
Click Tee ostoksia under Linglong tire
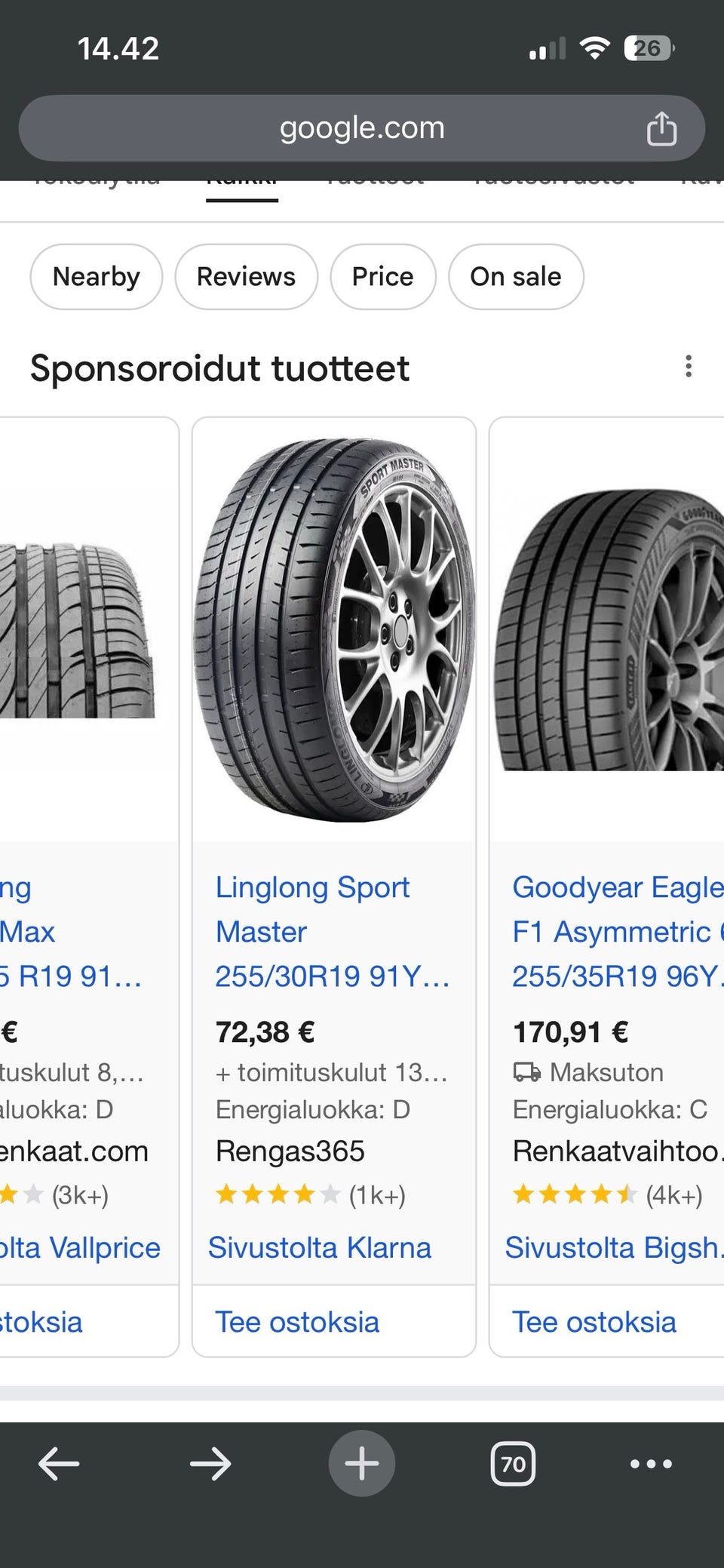pos(297,1322)
